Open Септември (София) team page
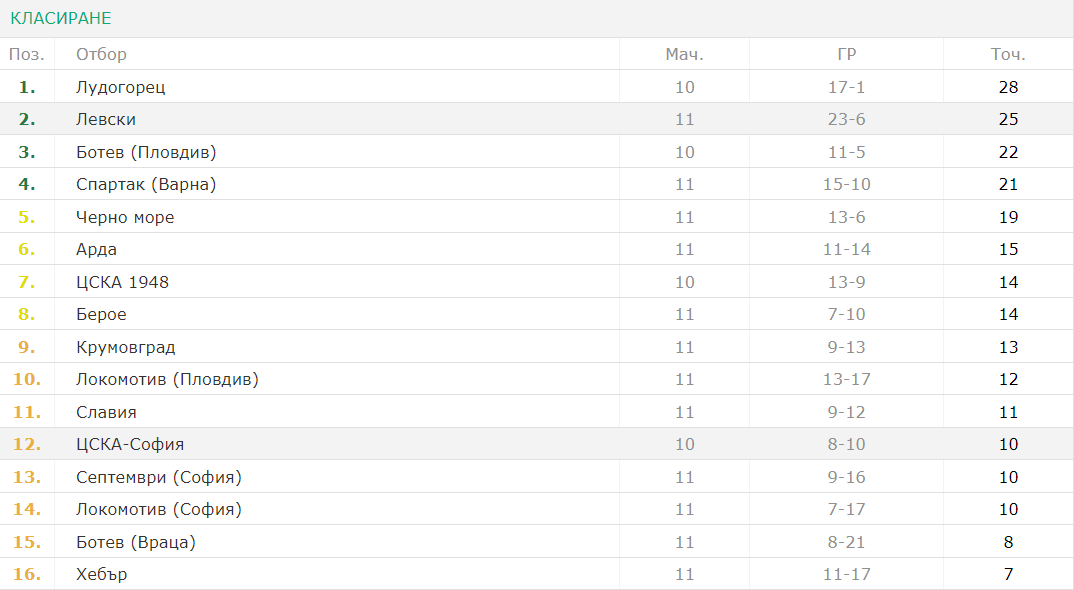Screen dimensions: 1074x590 pos(159,477)
